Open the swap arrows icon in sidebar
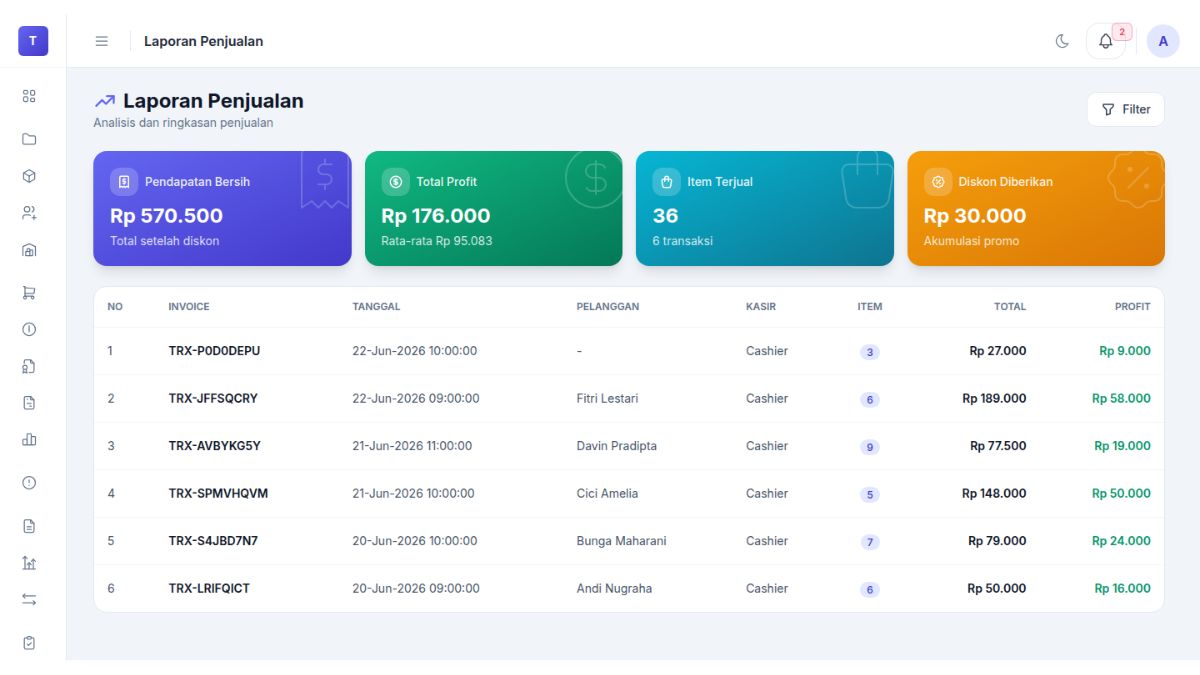This screenshot has height=675, width=1200. [x=29, y=599]
